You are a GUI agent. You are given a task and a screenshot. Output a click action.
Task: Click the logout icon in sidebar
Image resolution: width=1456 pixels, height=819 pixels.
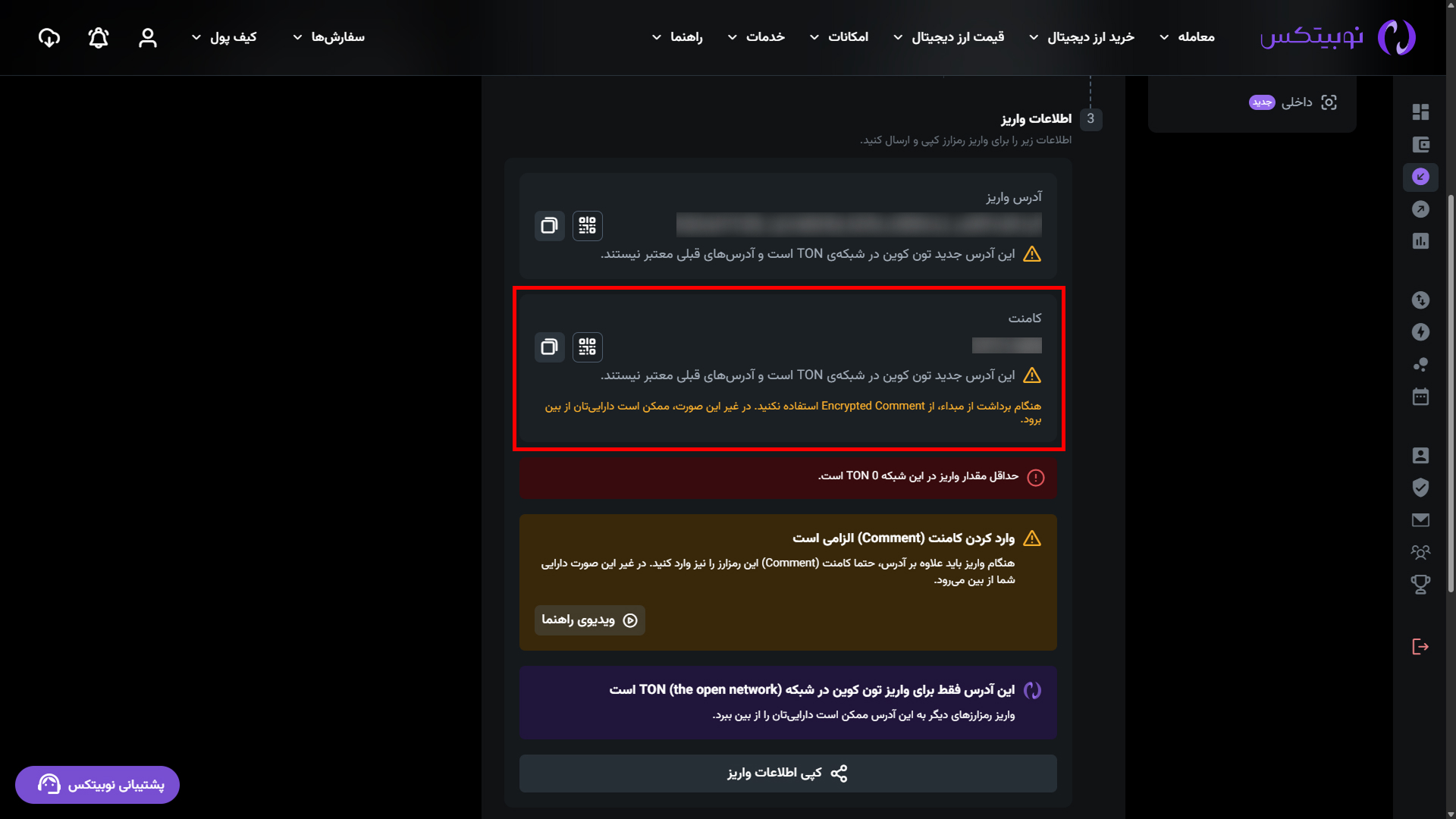pyautogui.click(x=1420, y=647)
